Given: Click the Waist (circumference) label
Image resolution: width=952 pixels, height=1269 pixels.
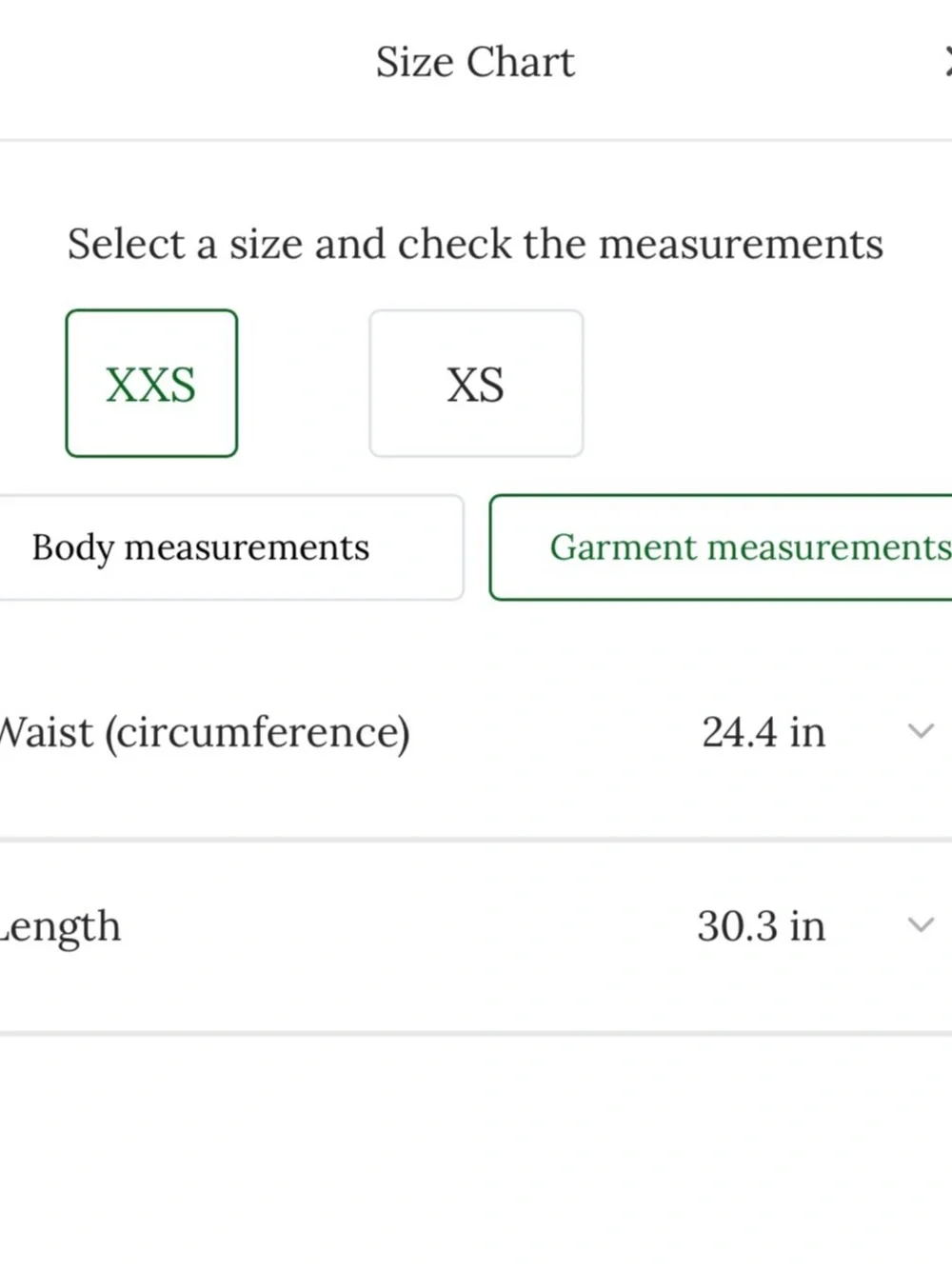Looking at the screenshot, I should click(x=205, y=732).
